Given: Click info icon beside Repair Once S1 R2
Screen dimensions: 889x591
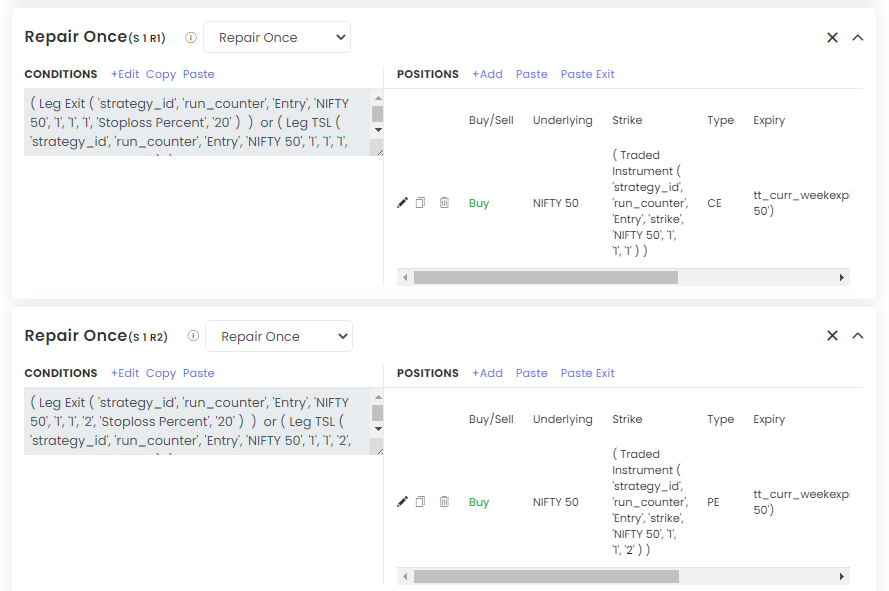Looking at the screenshot, I should point(193,337).
